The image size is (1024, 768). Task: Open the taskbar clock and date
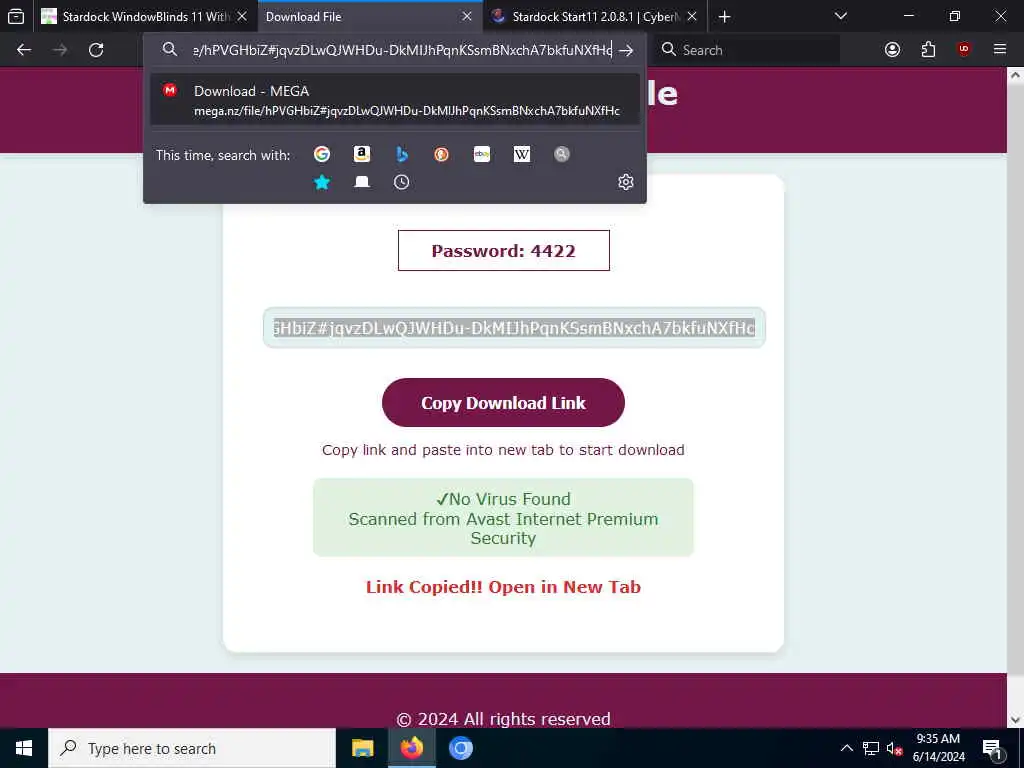coord(938,748)
